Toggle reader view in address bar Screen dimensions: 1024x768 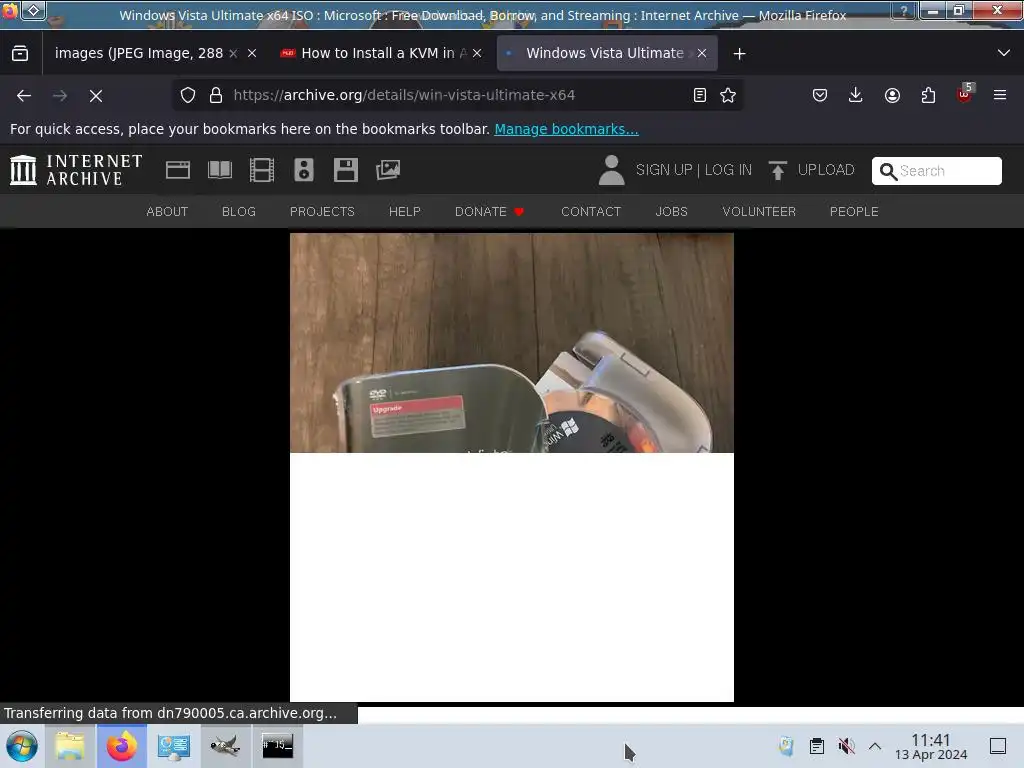pyautogui.click(x=699, y=95)
